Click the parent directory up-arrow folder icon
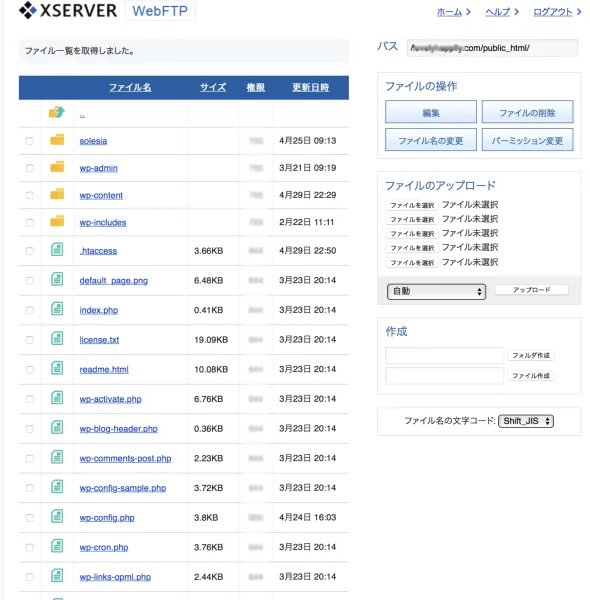 pos(57,112)
